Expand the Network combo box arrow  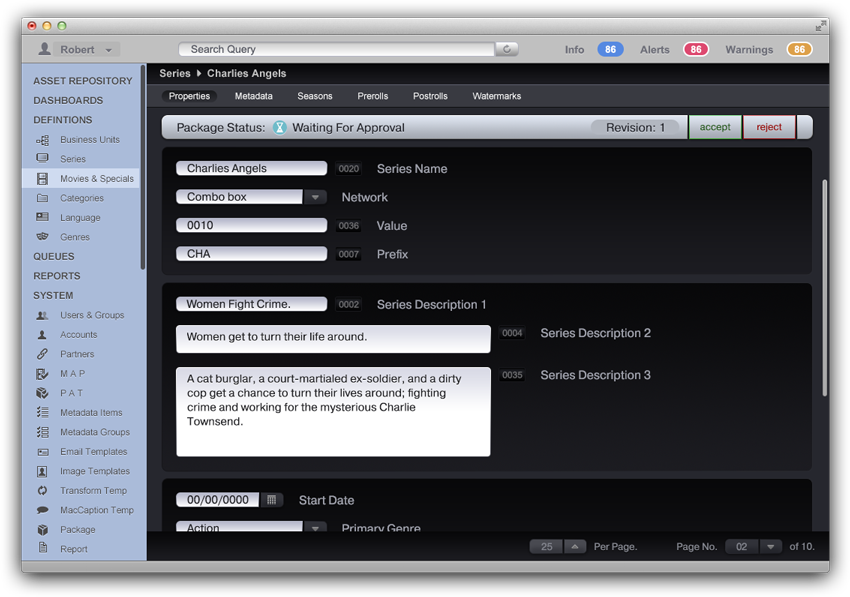click(x=315, y=197)
